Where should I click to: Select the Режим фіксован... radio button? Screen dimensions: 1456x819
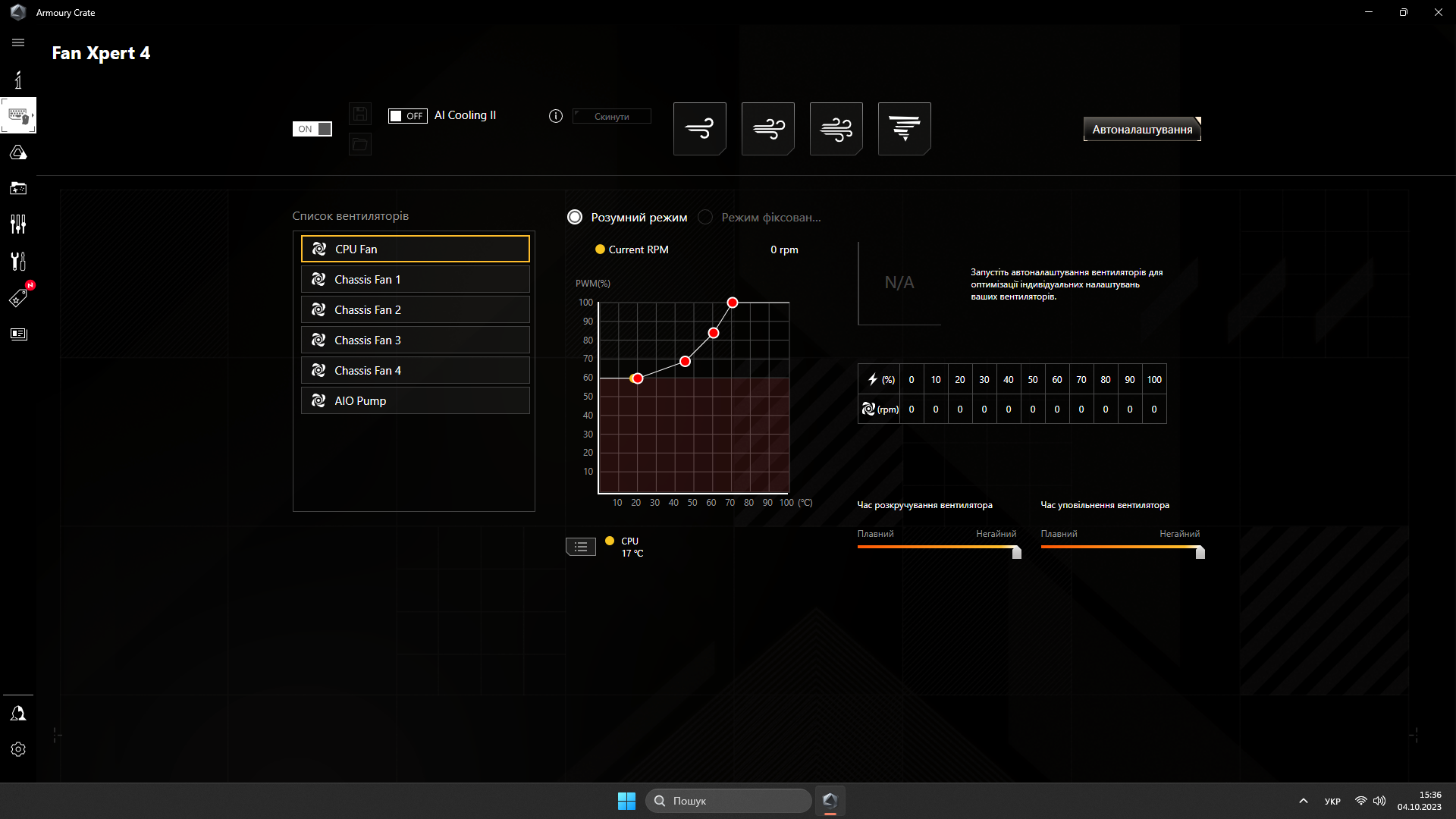tap(705, 217)
